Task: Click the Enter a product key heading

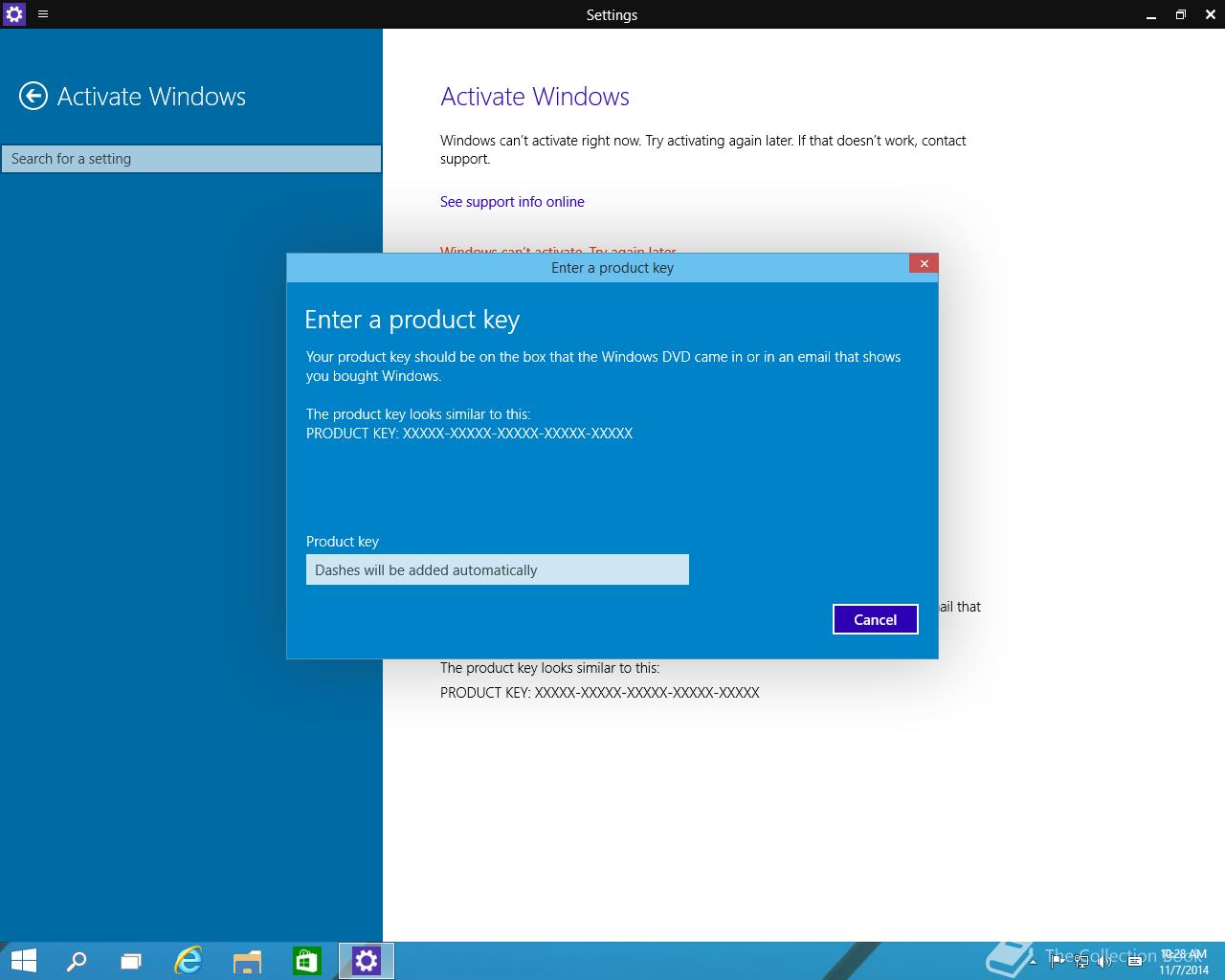Action: (x=412, y=320)
